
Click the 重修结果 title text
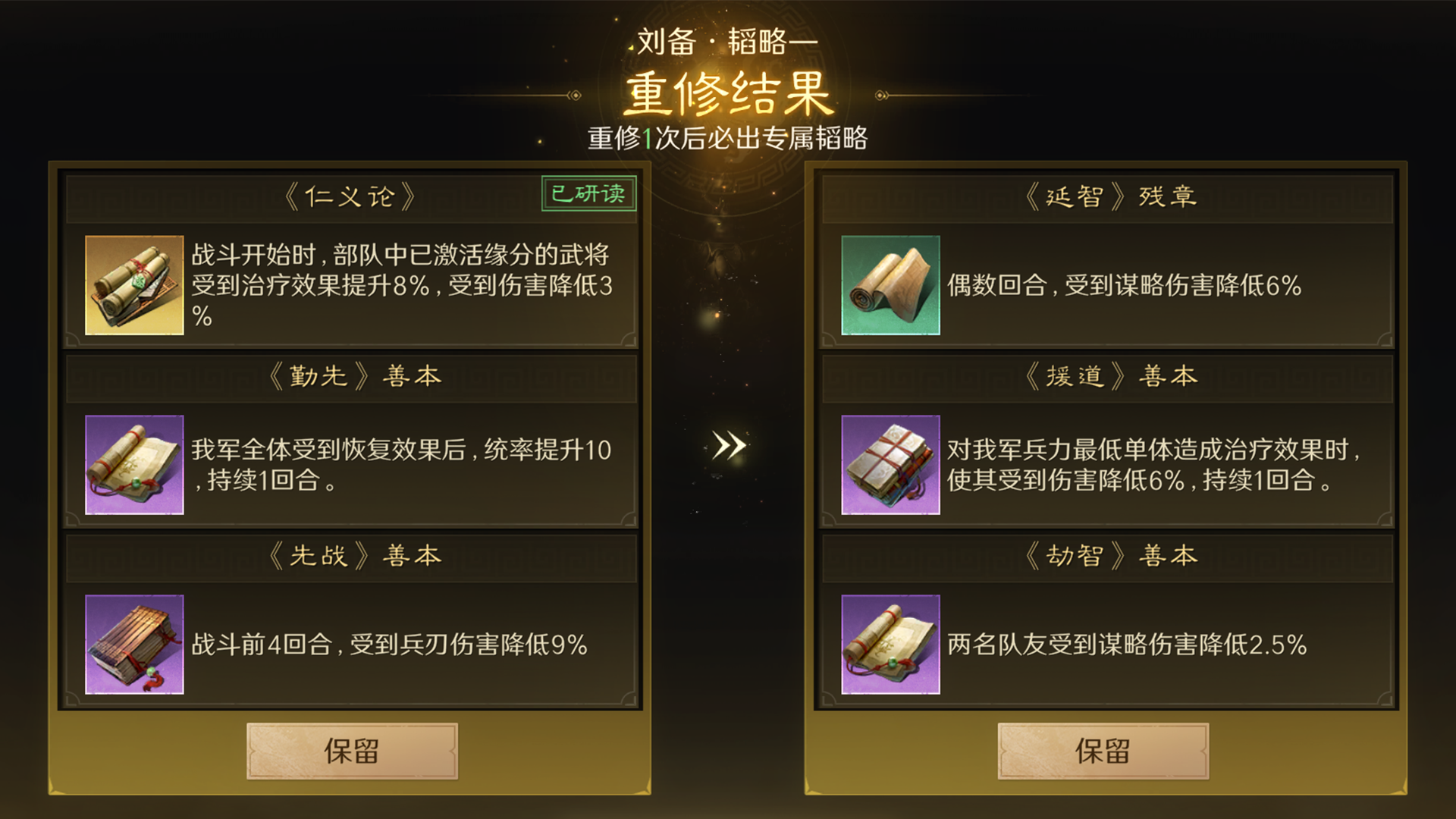click(x=728, y=94)
